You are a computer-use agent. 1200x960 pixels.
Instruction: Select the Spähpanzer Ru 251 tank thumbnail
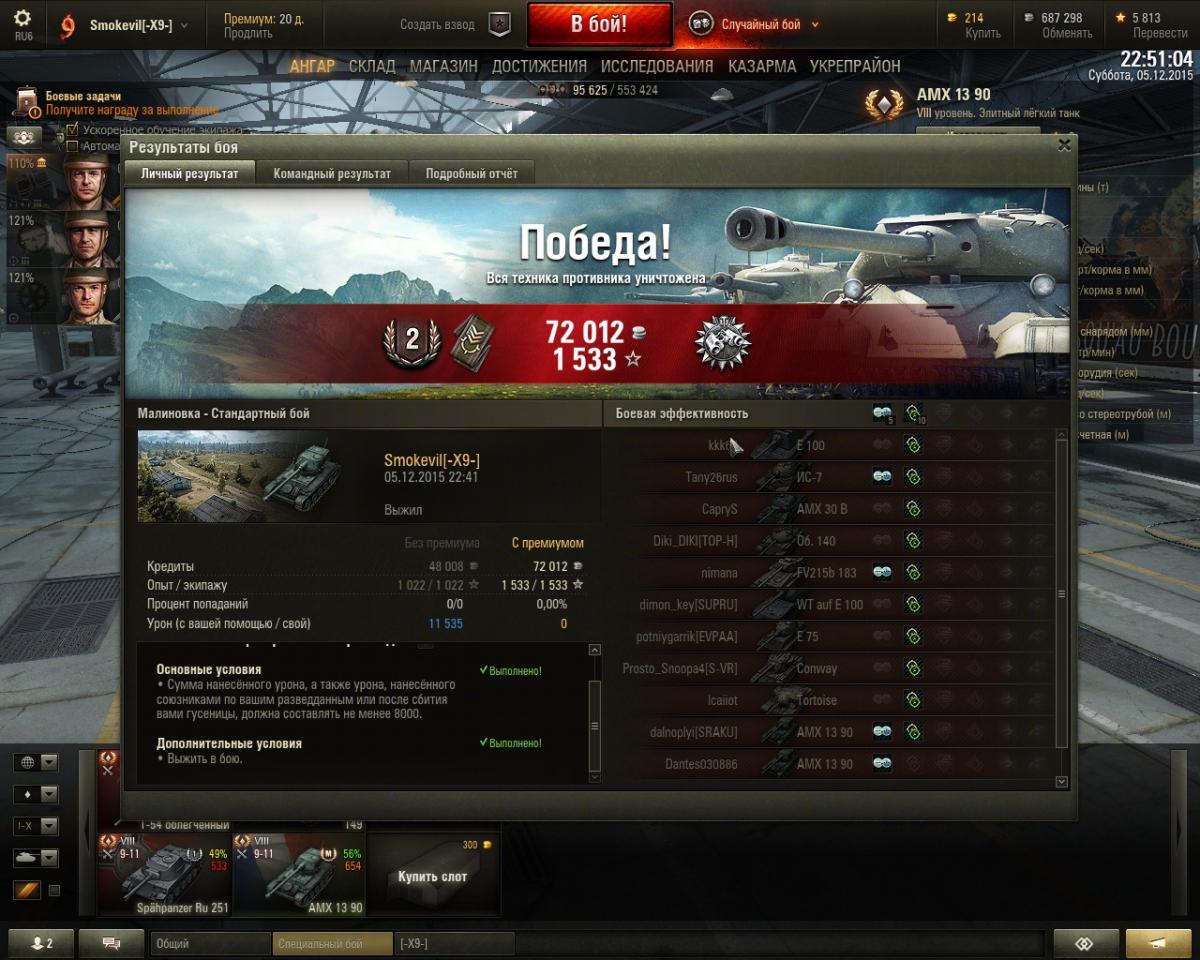[165, 874]
